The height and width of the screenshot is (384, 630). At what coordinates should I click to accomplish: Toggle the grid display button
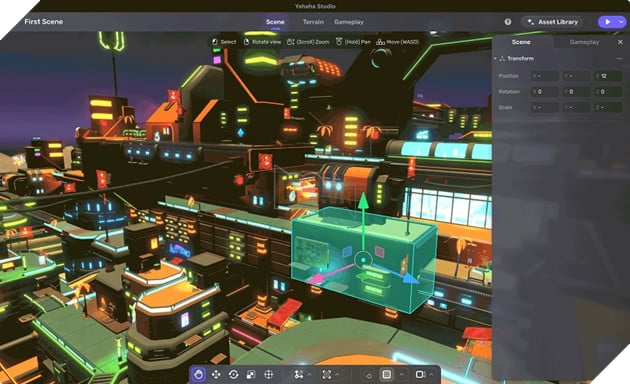tap(387, 375)
